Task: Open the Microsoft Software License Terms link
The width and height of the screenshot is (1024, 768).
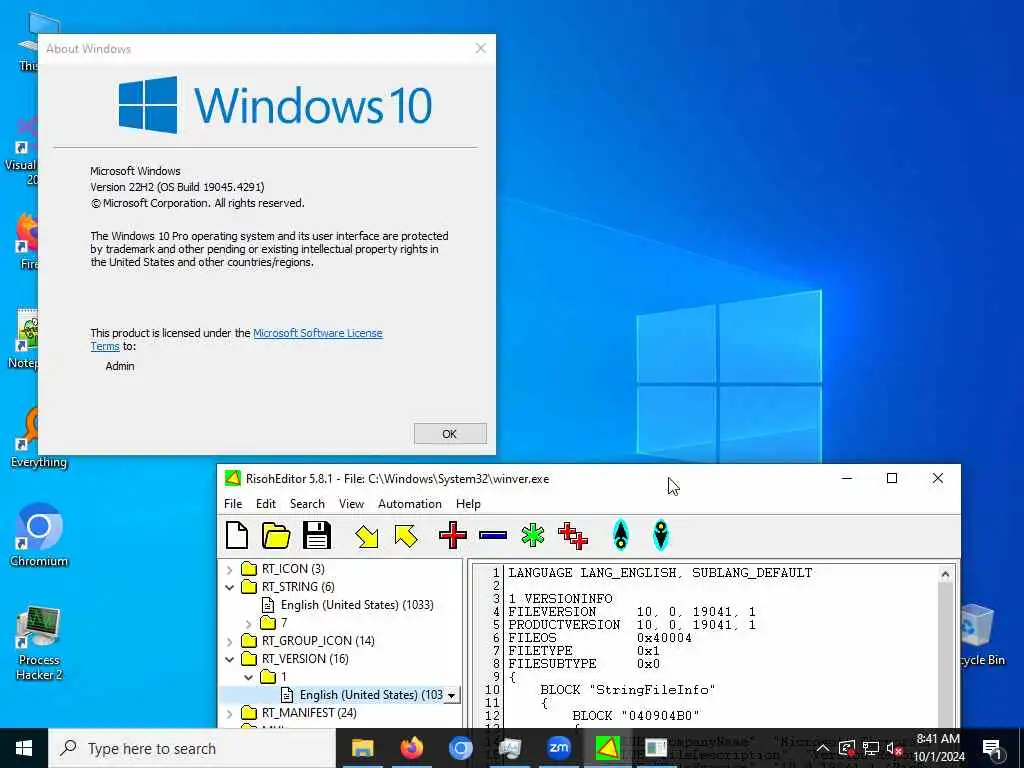Action: click(317, 333)
